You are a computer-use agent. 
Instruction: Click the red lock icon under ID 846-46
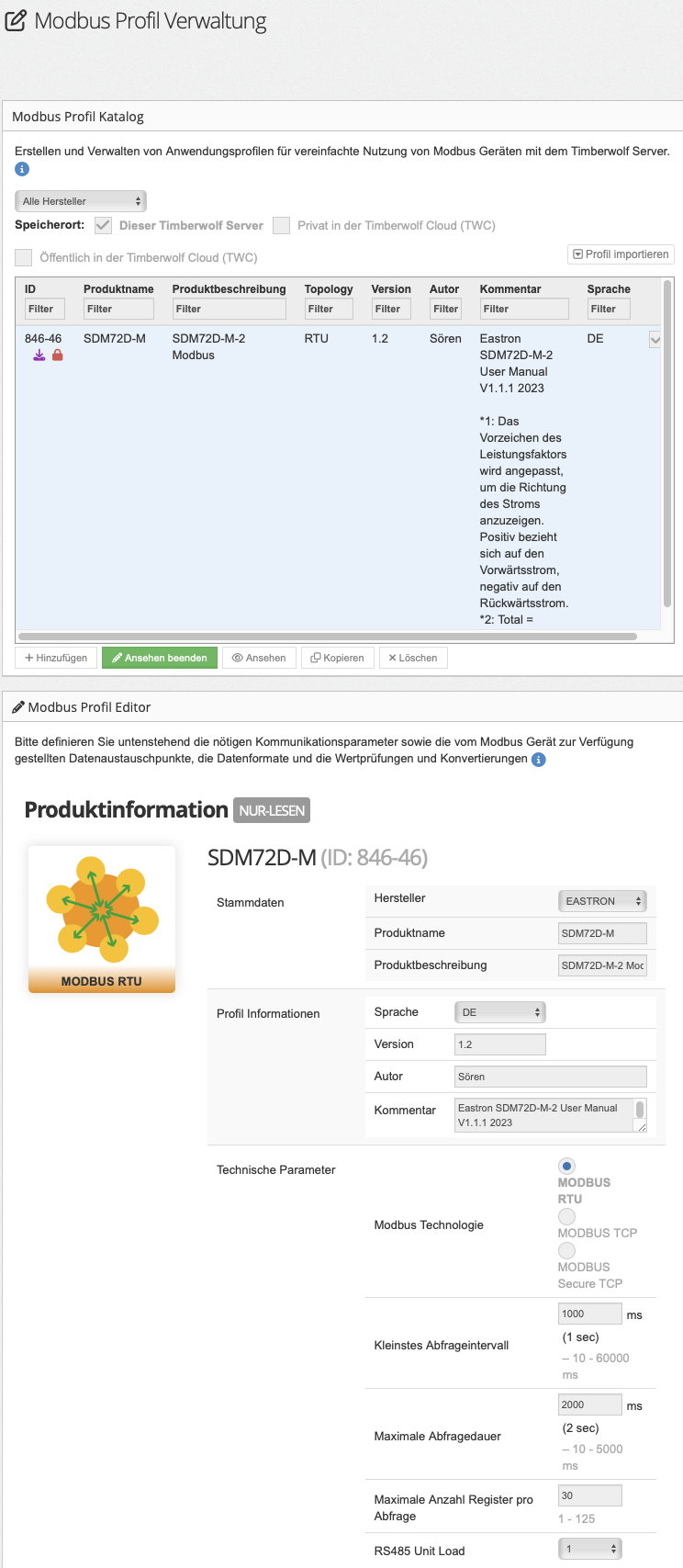58,355
